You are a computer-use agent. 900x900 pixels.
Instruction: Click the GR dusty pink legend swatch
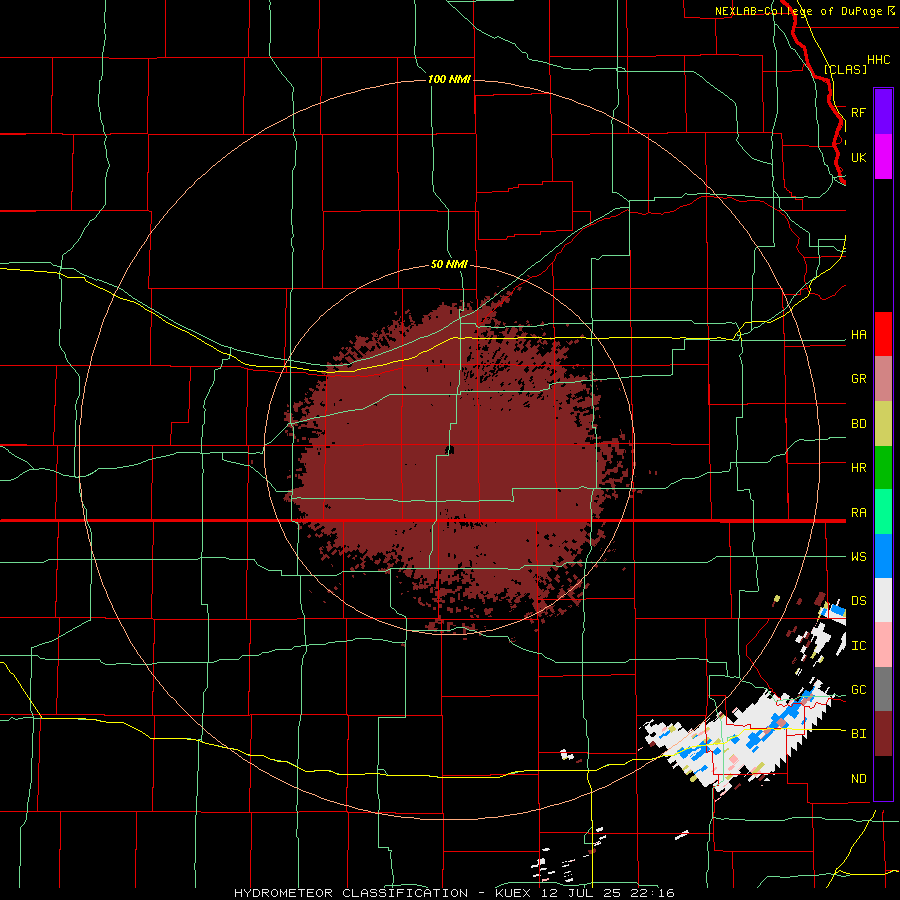[x=883, y=379]
